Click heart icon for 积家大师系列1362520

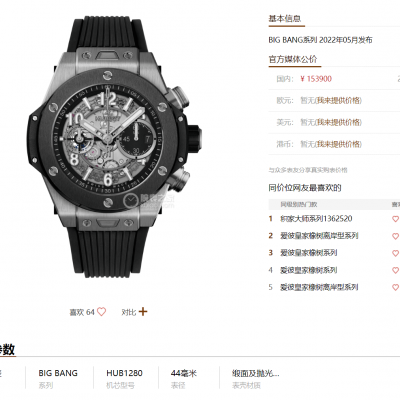click(x=395, y=219)
